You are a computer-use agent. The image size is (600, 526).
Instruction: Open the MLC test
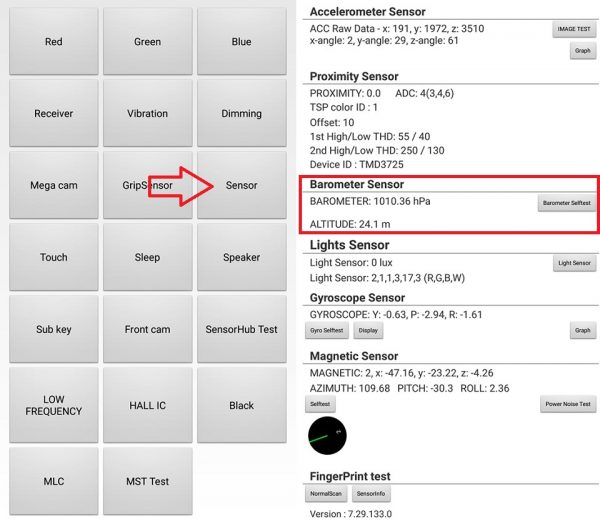coord(54,481)
